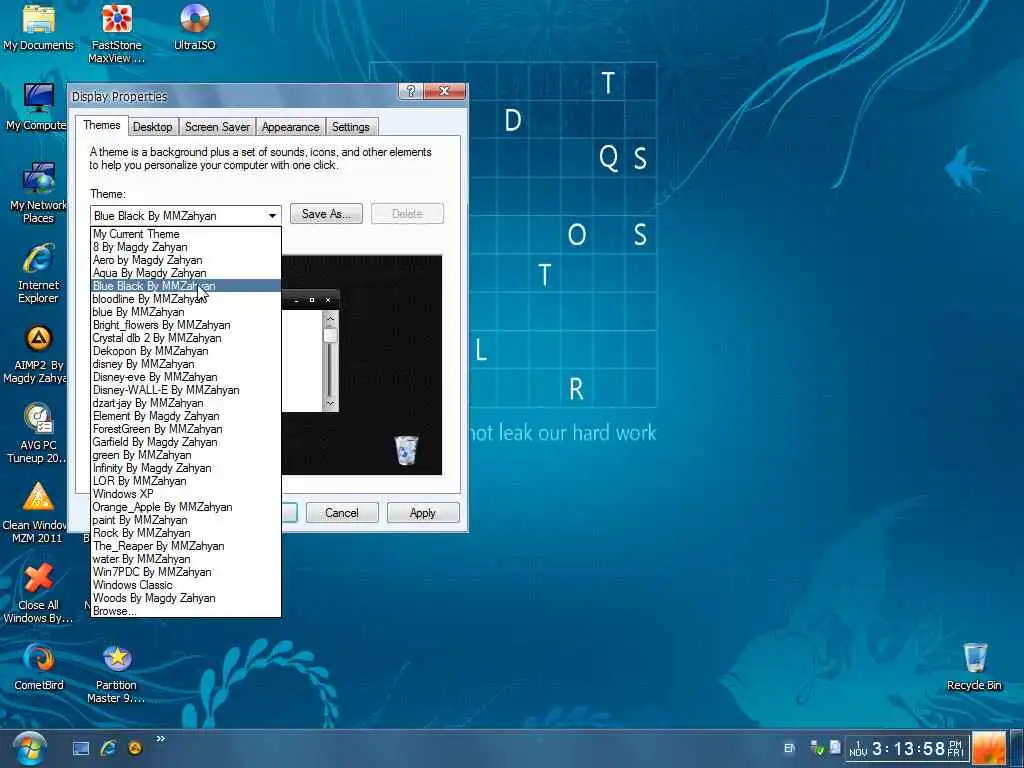Select Element By Magdy Zahyan theme

point(185,416)
